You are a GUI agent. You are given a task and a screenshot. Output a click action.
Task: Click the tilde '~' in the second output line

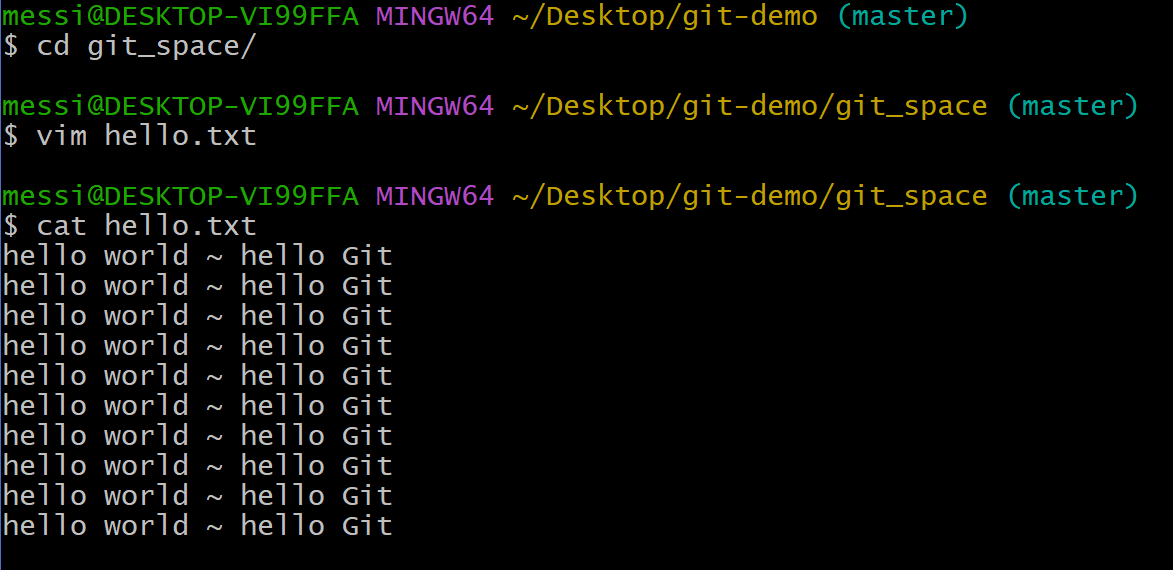coord(214,286)
